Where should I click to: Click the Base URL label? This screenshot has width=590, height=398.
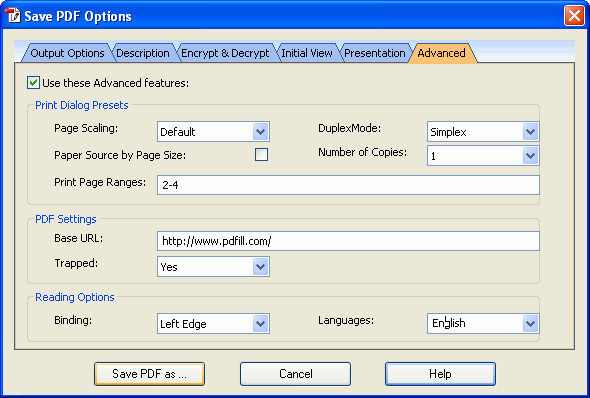click(79, 238)
